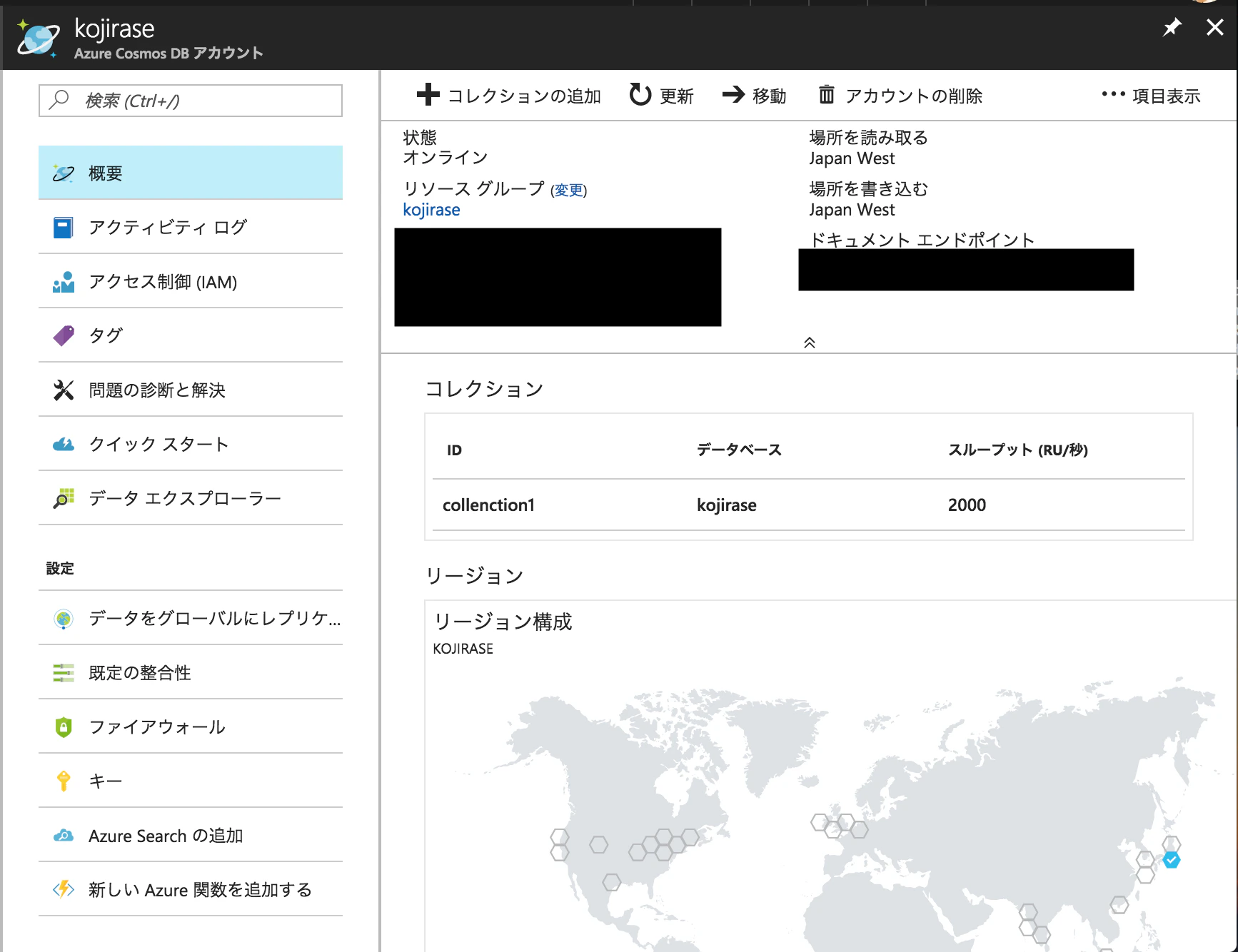Image resolution: width=1238 pixels, height=952 pixels.
Task: Click the 概要 planet icon
Action: pos(64,173)
